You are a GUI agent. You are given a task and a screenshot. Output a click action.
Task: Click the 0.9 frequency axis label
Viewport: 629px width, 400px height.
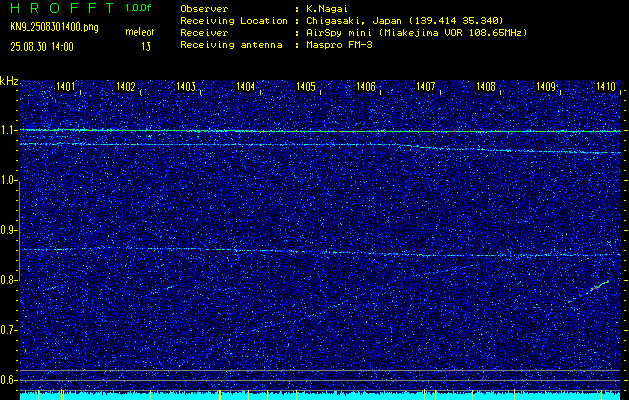coord(6,230)
